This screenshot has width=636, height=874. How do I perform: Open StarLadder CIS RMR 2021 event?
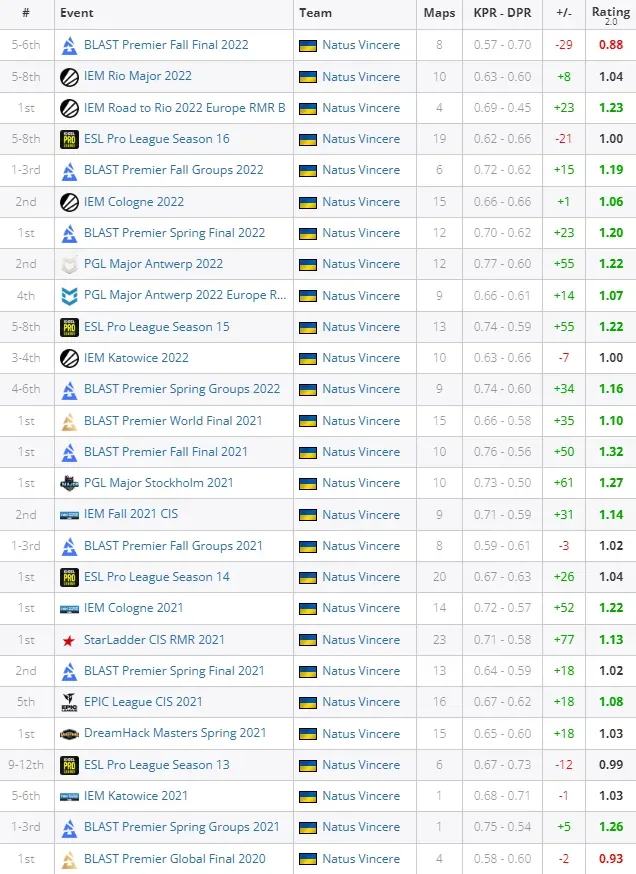[154, 640]
